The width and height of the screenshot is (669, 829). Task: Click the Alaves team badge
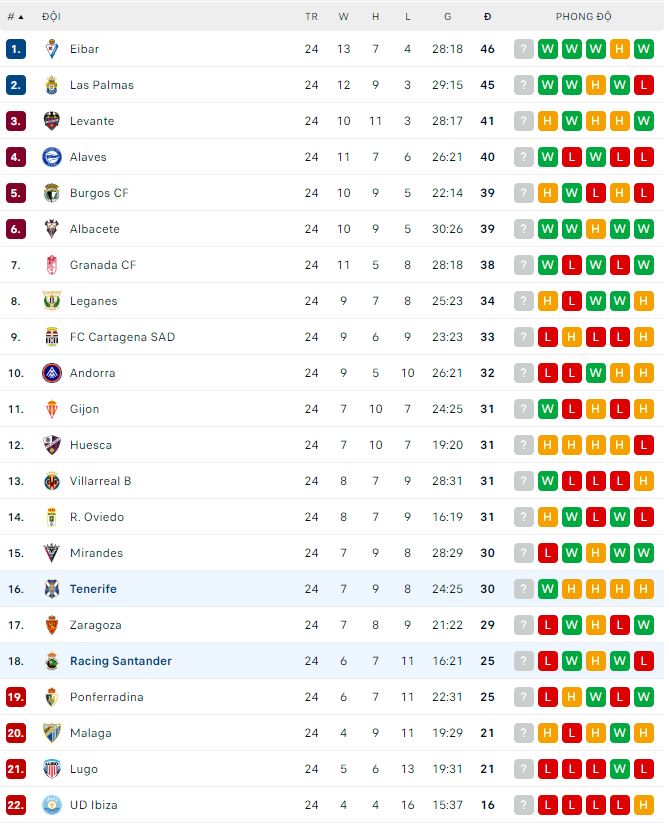tap(52, 157)
